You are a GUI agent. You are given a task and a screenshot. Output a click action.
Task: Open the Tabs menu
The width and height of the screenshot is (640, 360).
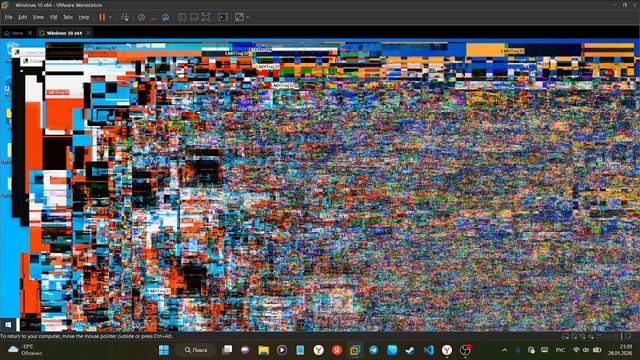click(68, 17)
